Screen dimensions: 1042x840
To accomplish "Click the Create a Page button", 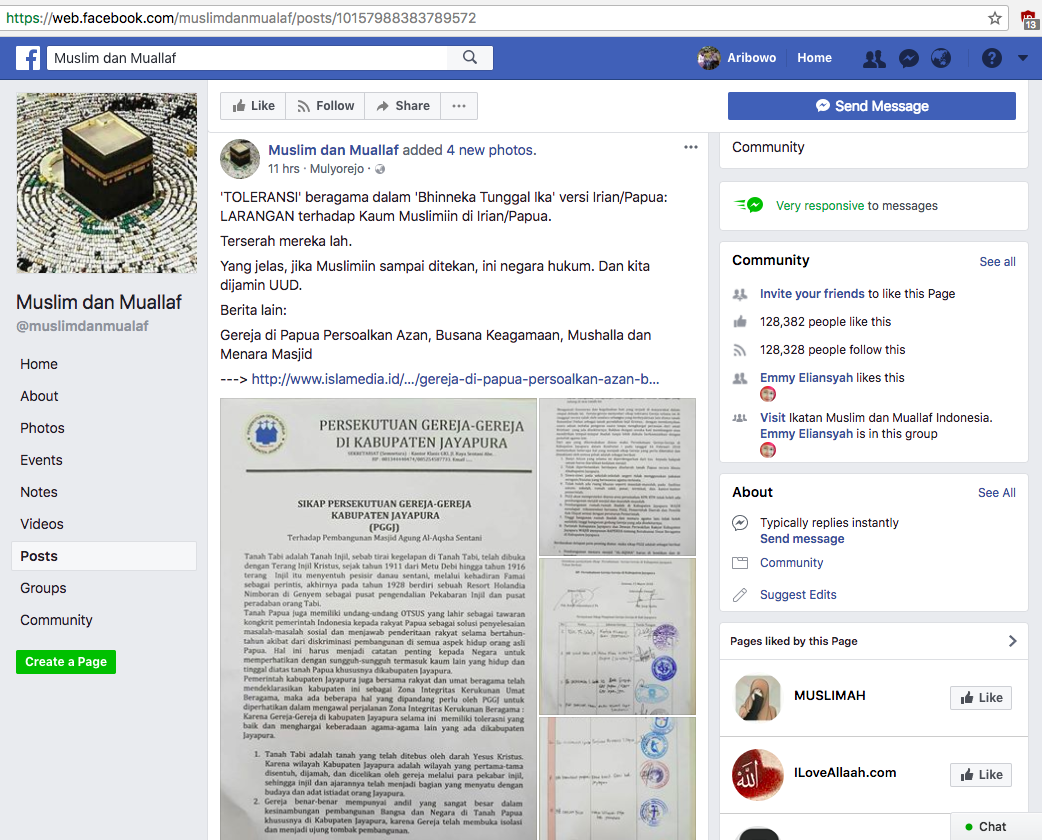I will 66,662.
